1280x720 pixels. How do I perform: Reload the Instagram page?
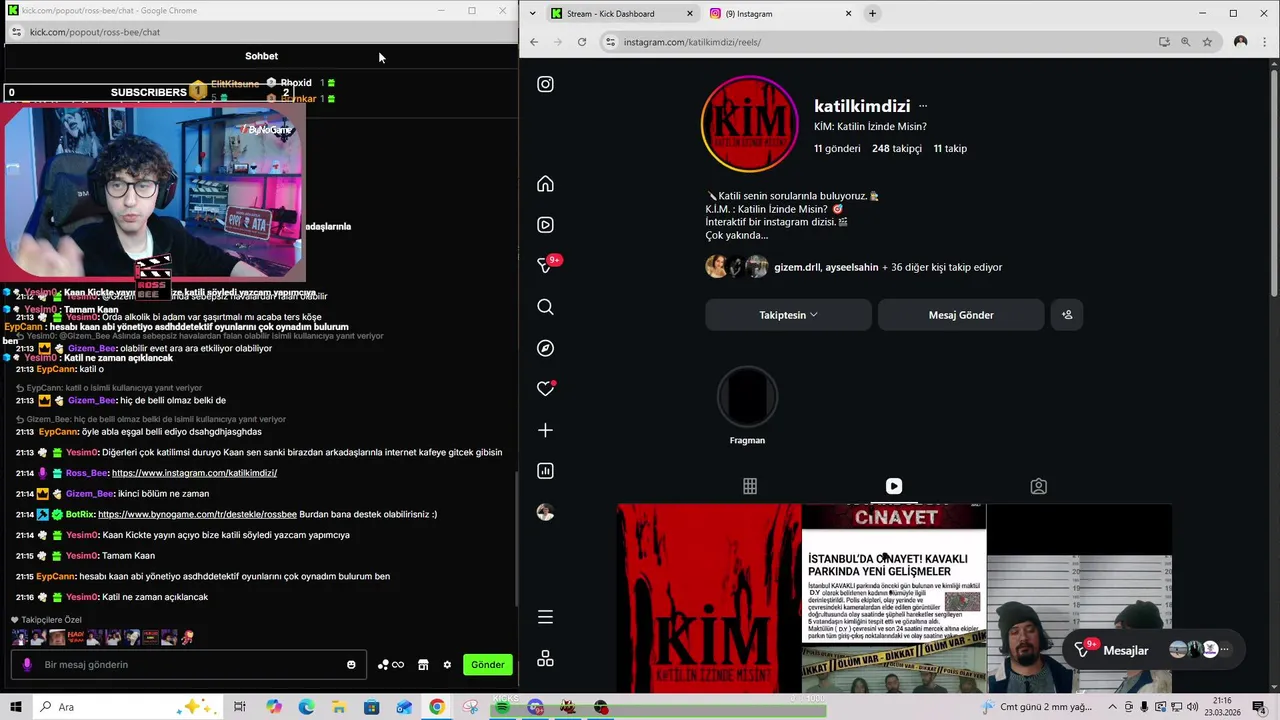pos(582,42)
